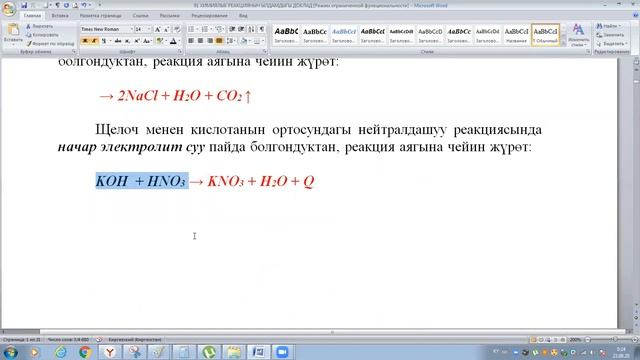The width and height of the screenshot is (640, 360).
Task: Switch to the Вставка tab
Action: pos(60,16)
